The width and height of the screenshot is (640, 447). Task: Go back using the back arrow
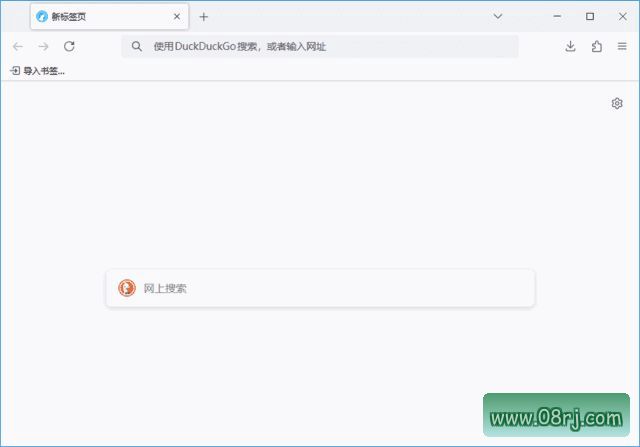[18, 47]
